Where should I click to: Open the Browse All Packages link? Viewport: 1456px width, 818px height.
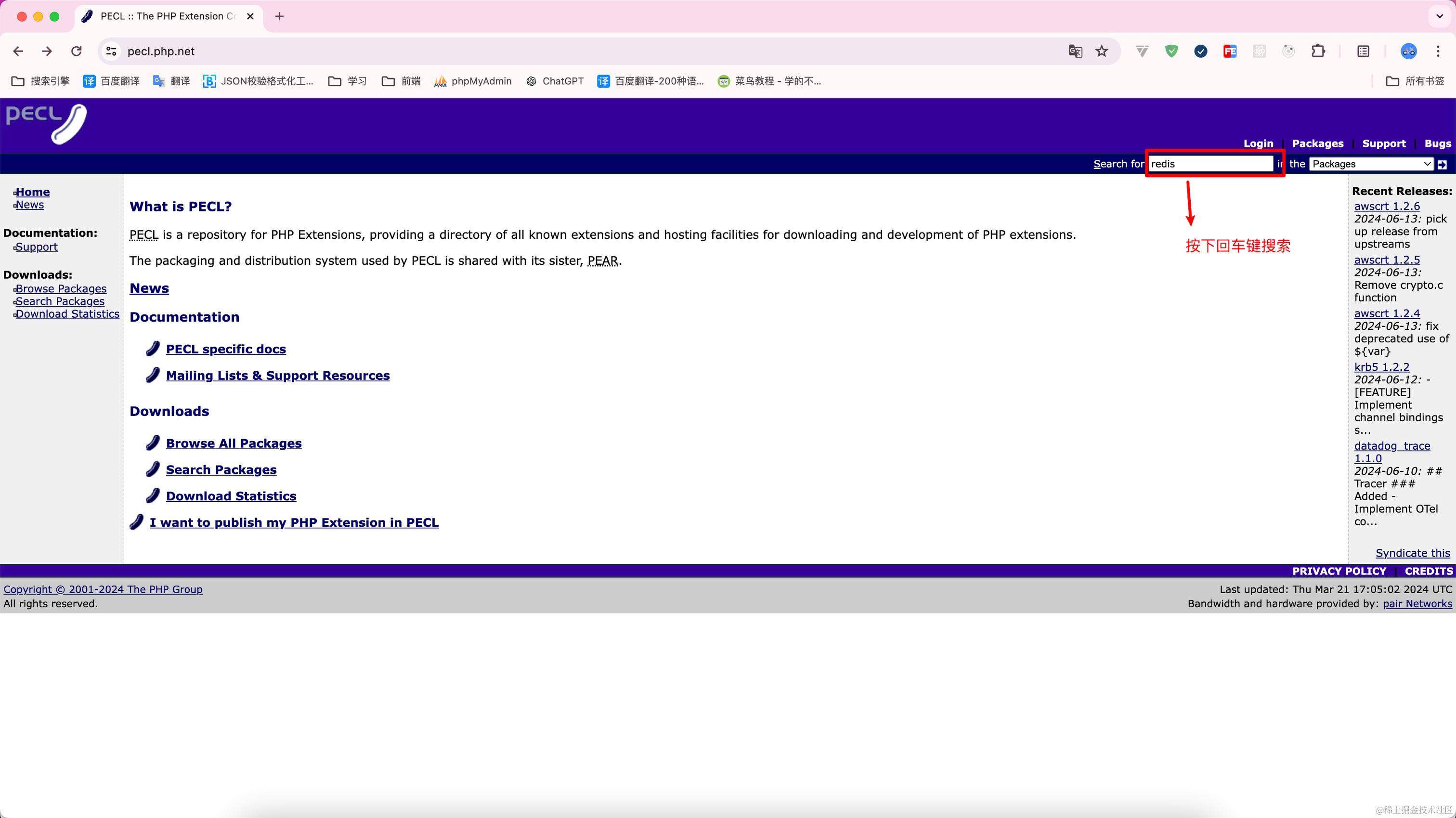tap(234, 444)
